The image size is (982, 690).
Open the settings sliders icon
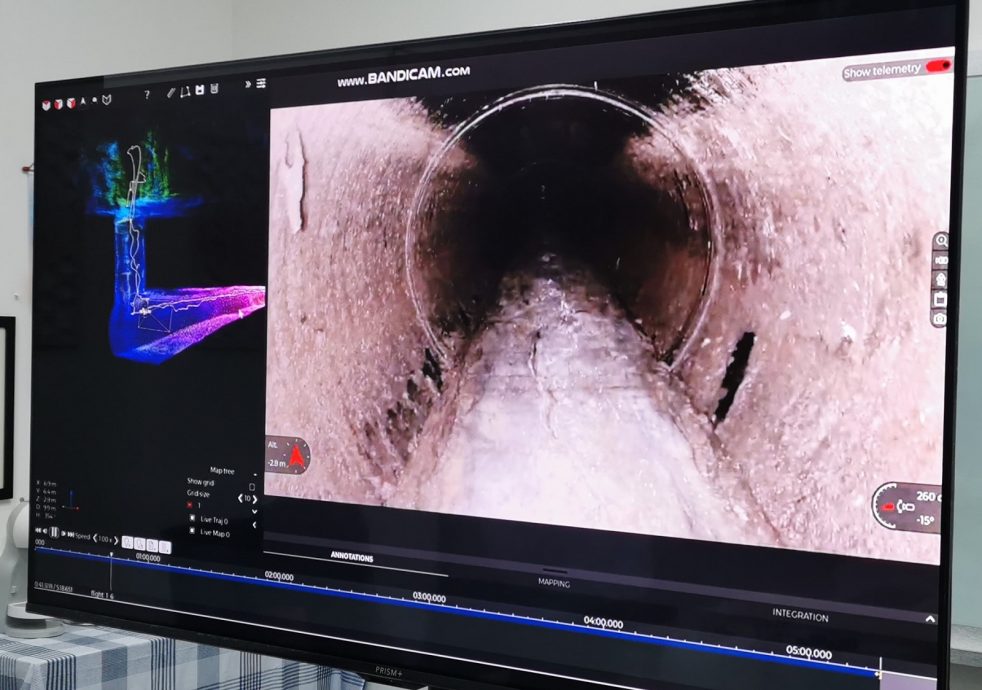pyautogui.click(x=261, y=83)
